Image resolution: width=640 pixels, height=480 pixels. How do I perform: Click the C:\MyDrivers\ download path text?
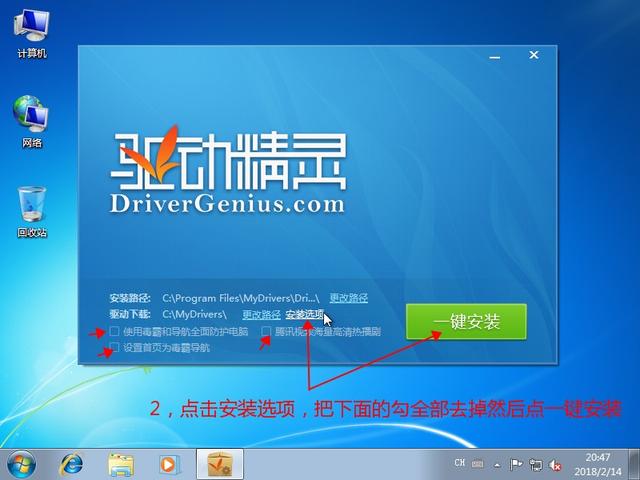194,315
